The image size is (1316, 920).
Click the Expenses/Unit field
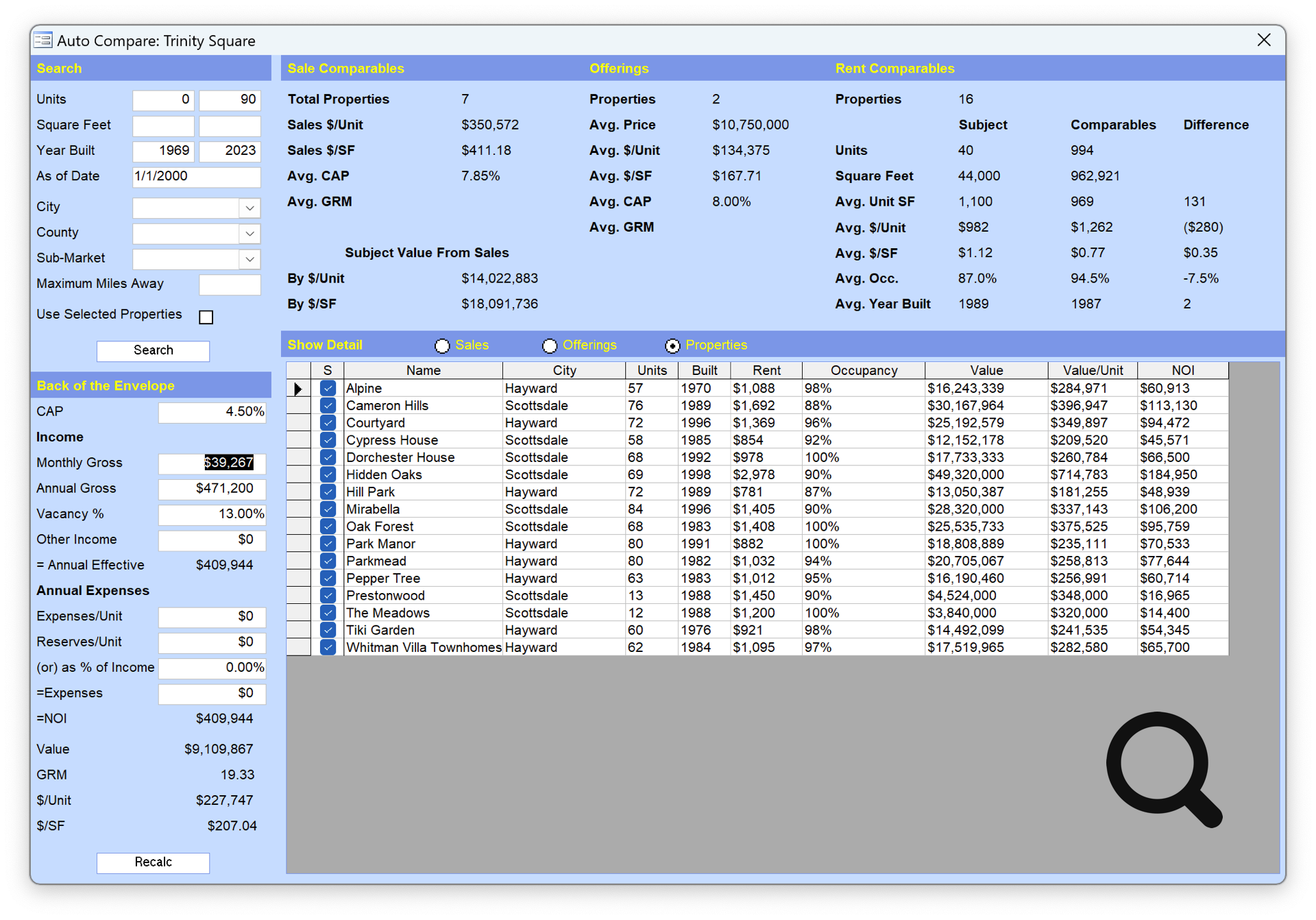tap(212, 617)
